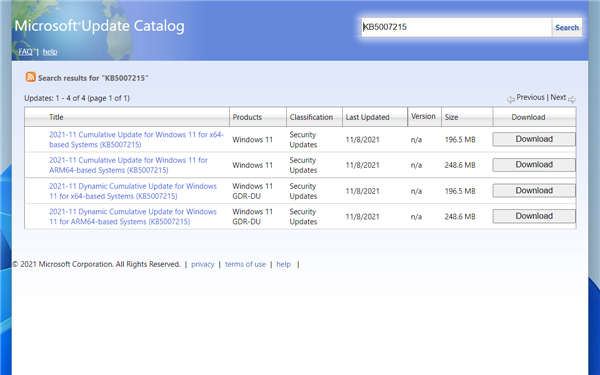The image size is (600, 375).
Task: Download the ARM64 Dynamic Cumulative Update
Action: tap(534, 216)
